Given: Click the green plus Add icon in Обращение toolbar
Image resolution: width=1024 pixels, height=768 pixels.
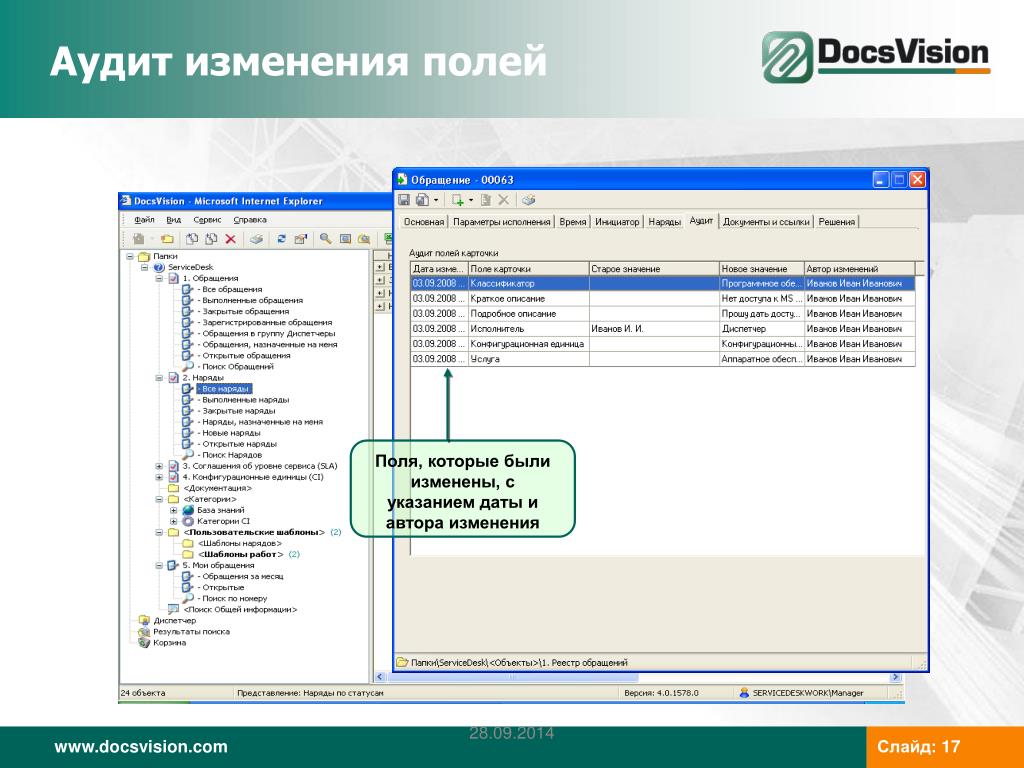Looking at the screenshot, I should coord(458,200).
